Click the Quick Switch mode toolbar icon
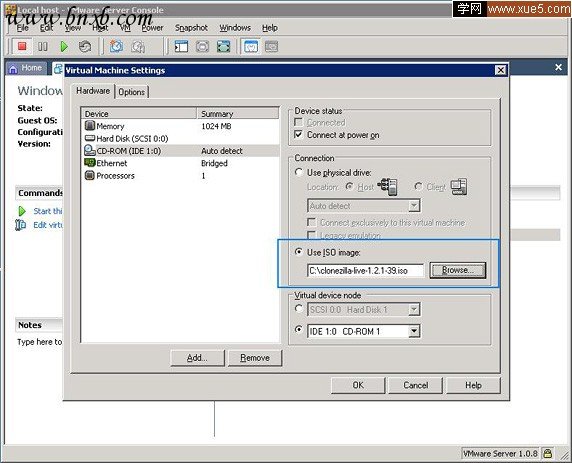 (202, 46)
